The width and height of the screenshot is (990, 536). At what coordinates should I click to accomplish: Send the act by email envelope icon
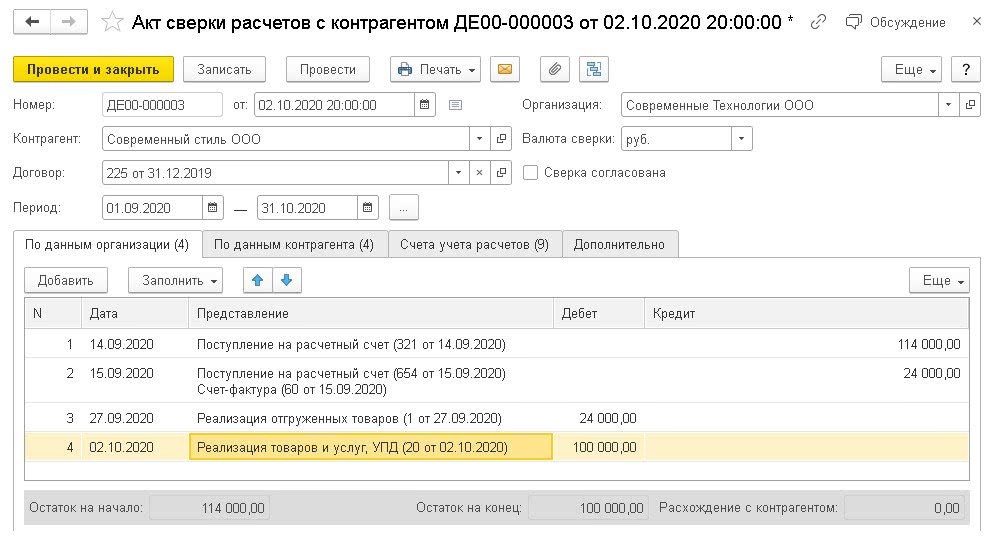pyautogui.click(x=505, y=69)
